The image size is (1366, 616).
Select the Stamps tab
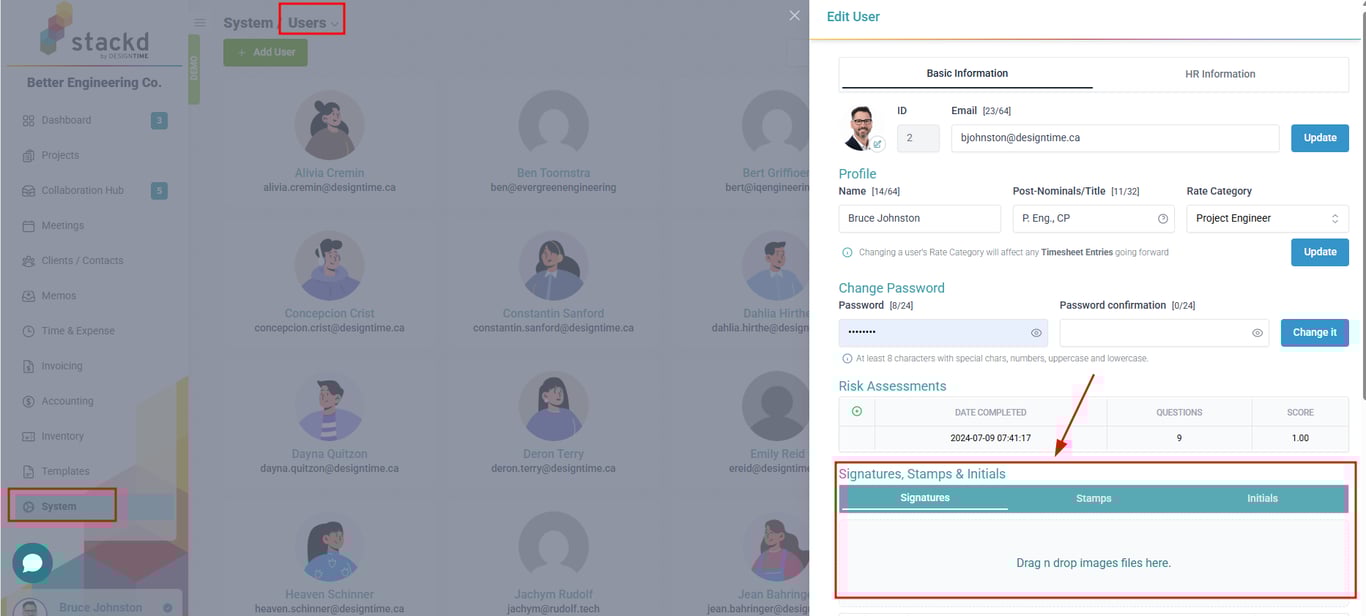(x=1093, y=498)
